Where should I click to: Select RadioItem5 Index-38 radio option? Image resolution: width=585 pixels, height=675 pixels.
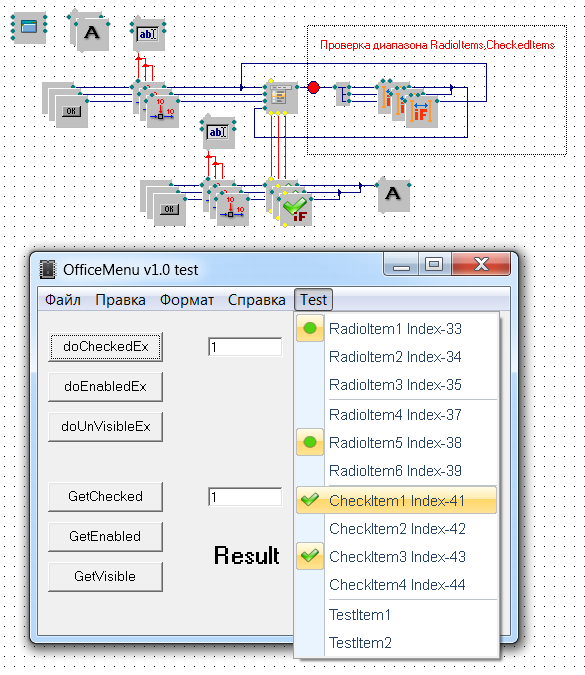[396, 443]
